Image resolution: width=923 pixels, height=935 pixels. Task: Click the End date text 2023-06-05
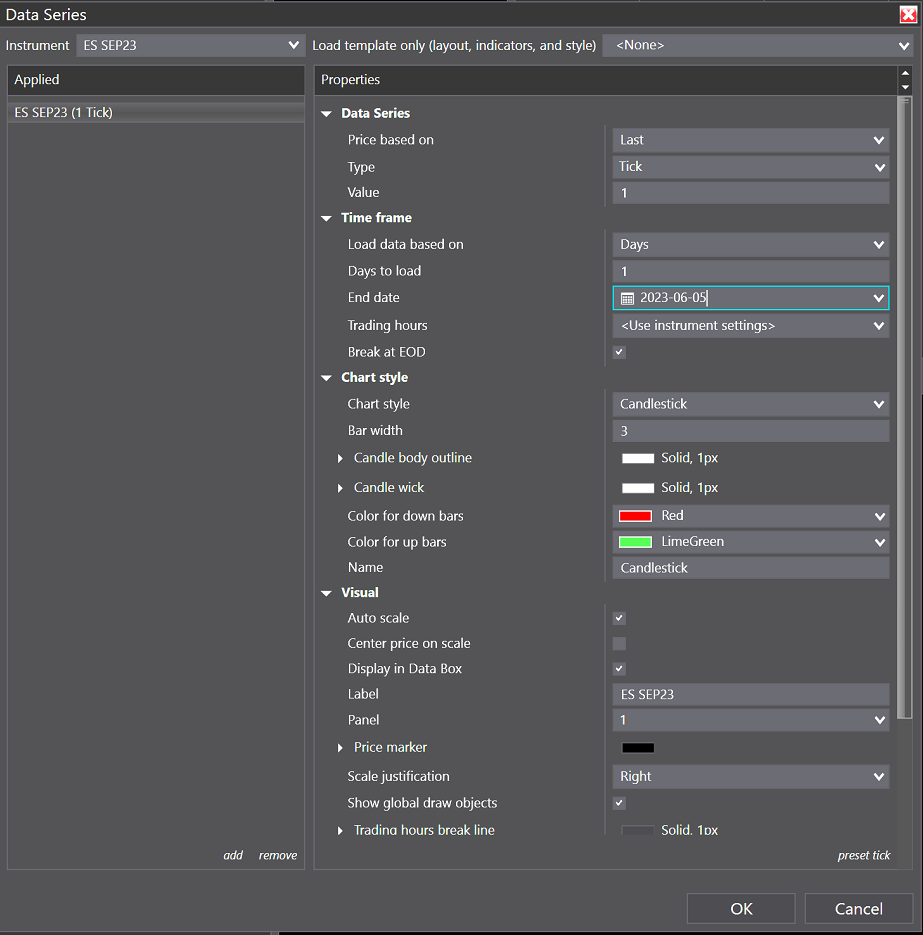[673, 298]
